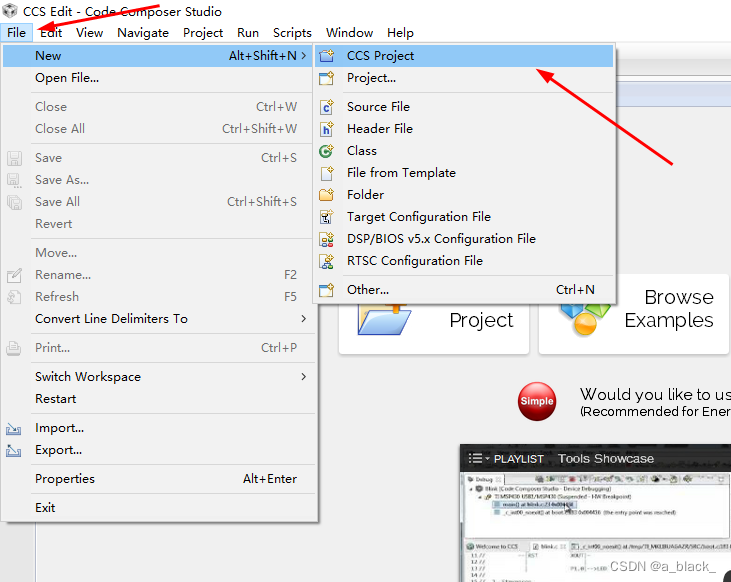
Task: Select Header File entry
Action: click(464, 129)
